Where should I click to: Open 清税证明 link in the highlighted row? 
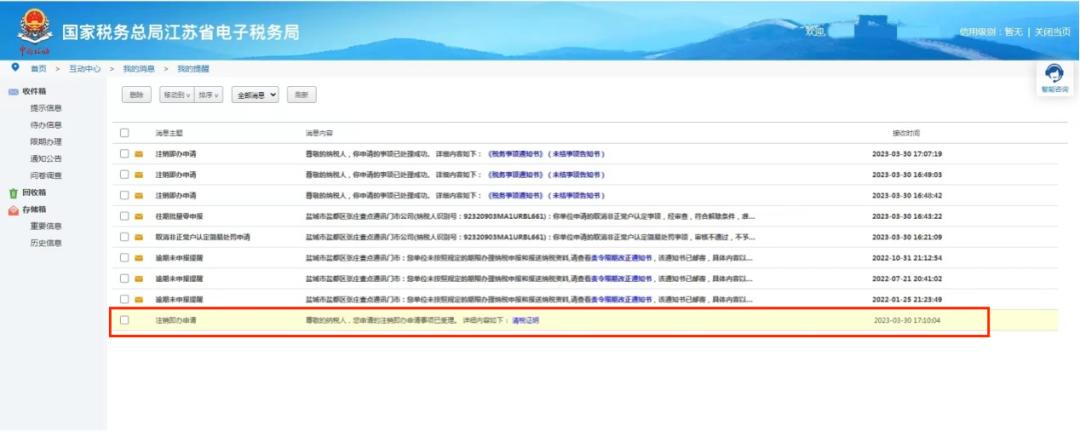tap(526, 320)
